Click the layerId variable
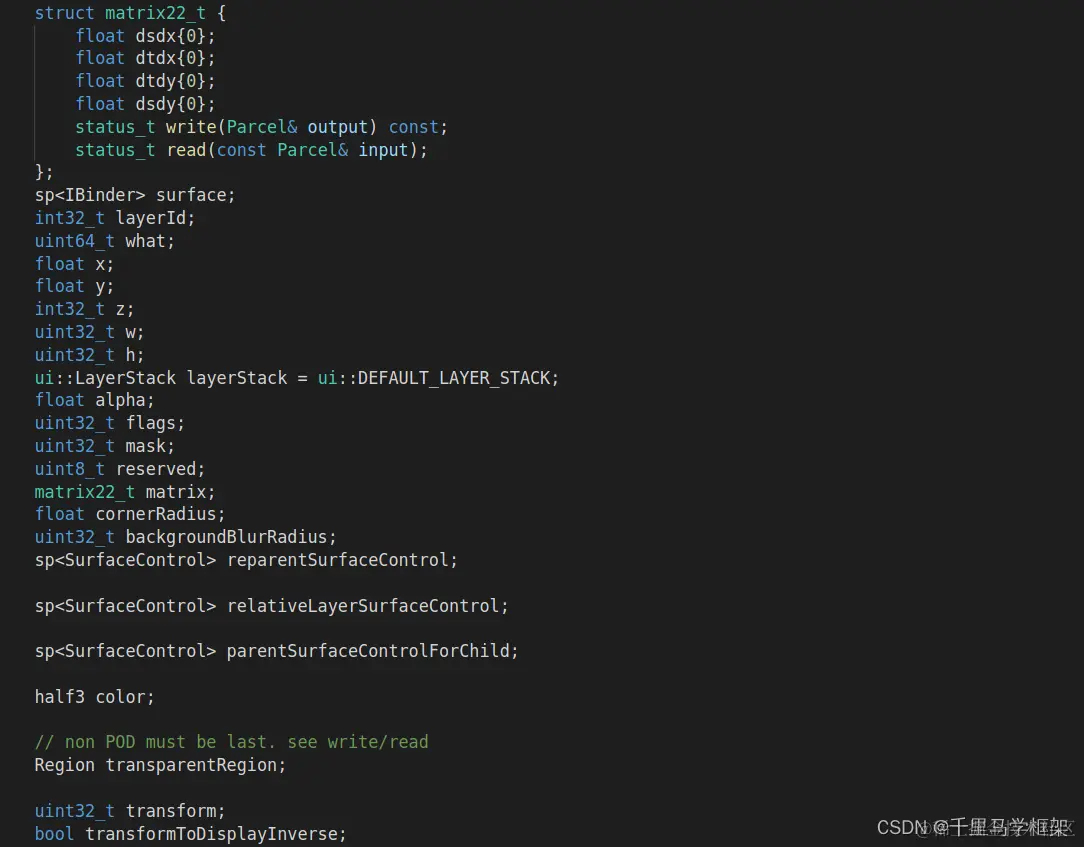This screenshot has width=1084, height=847. tap(151, 218)
